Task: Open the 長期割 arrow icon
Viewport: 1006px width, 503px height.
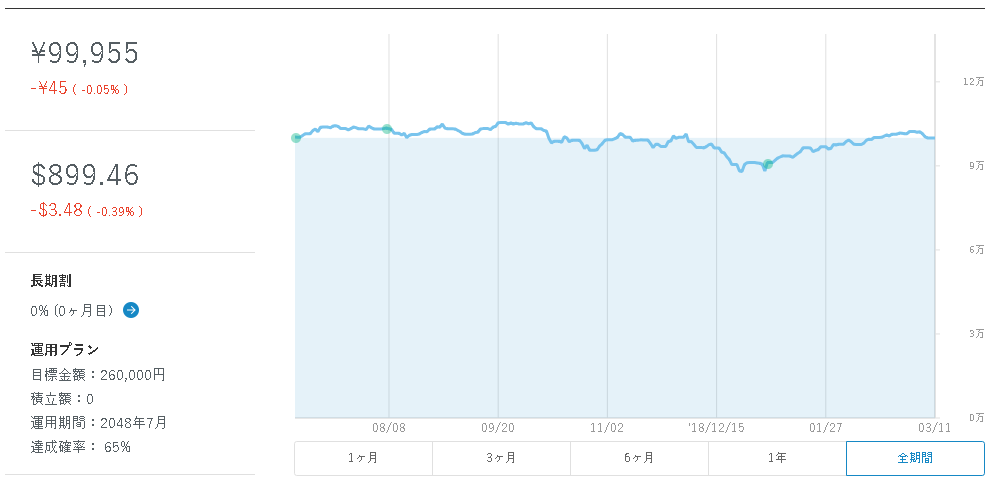Action: [x=131, y=311]
